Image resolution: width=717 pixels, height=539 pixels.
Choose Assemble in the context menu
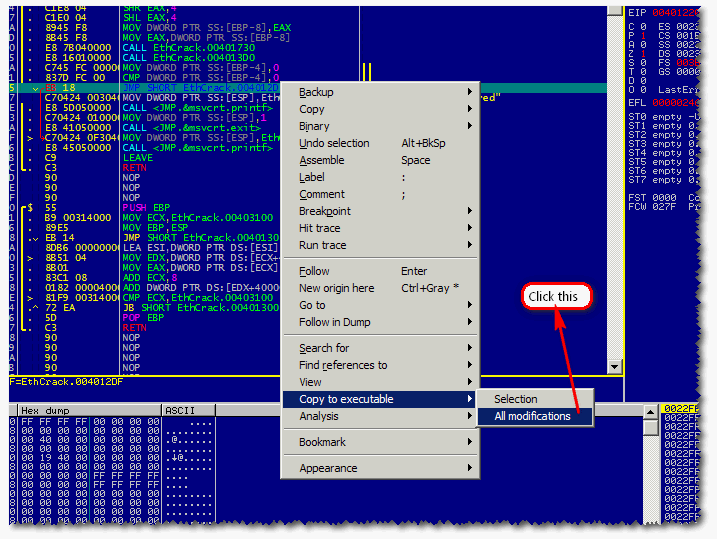[x=322, y=160]
